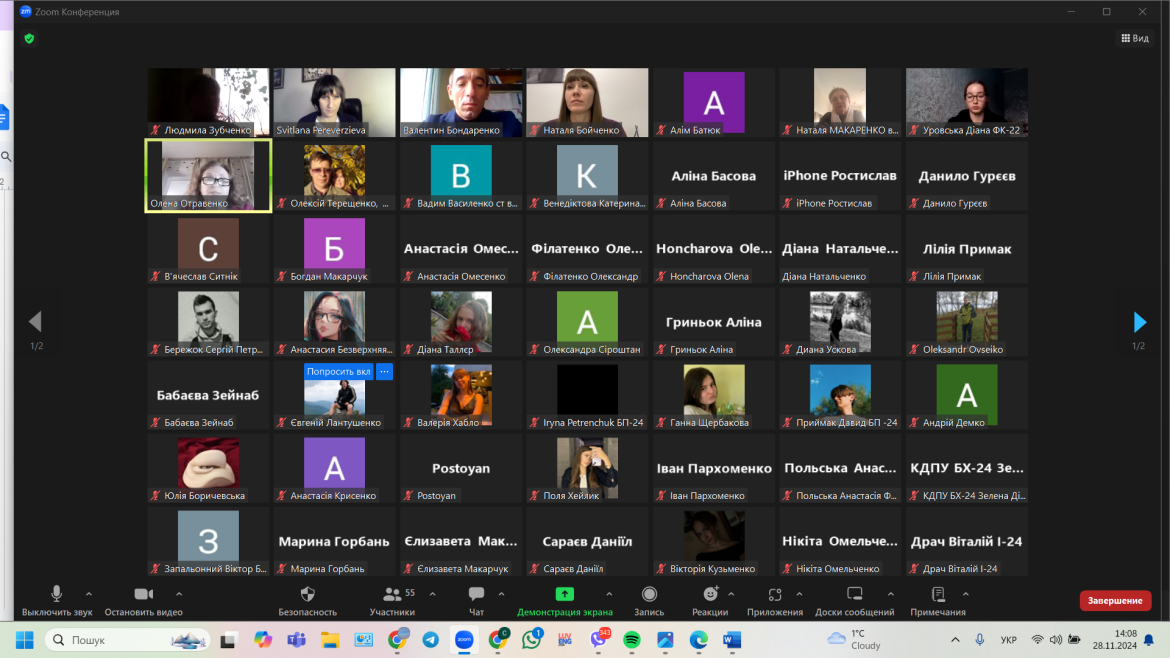Mute microphone with Выключить звук button

(57, 594)
